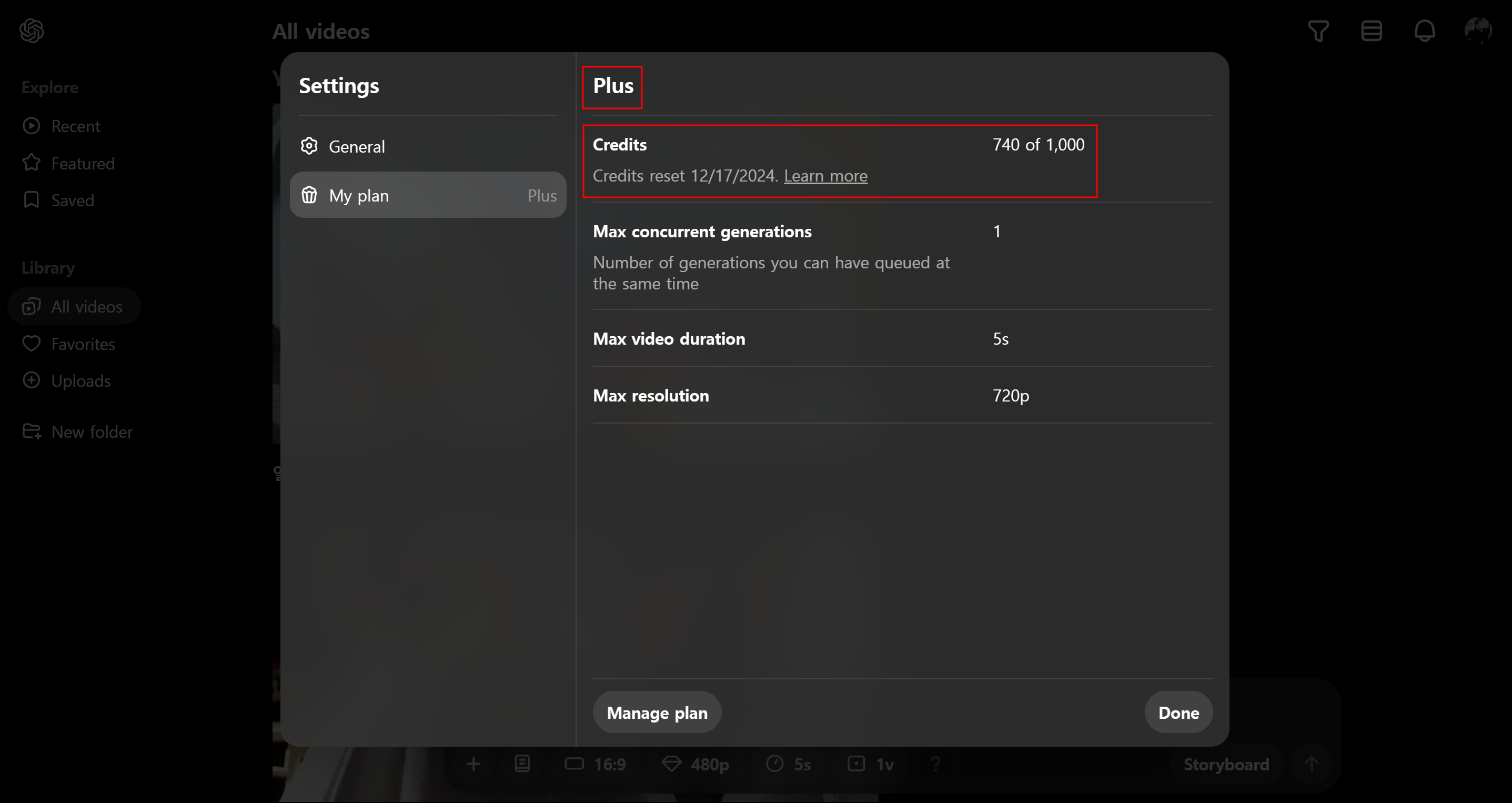Open the 1v variations selector
The height and width of the screenshot is (803, 1512).
tap(871, 764)
